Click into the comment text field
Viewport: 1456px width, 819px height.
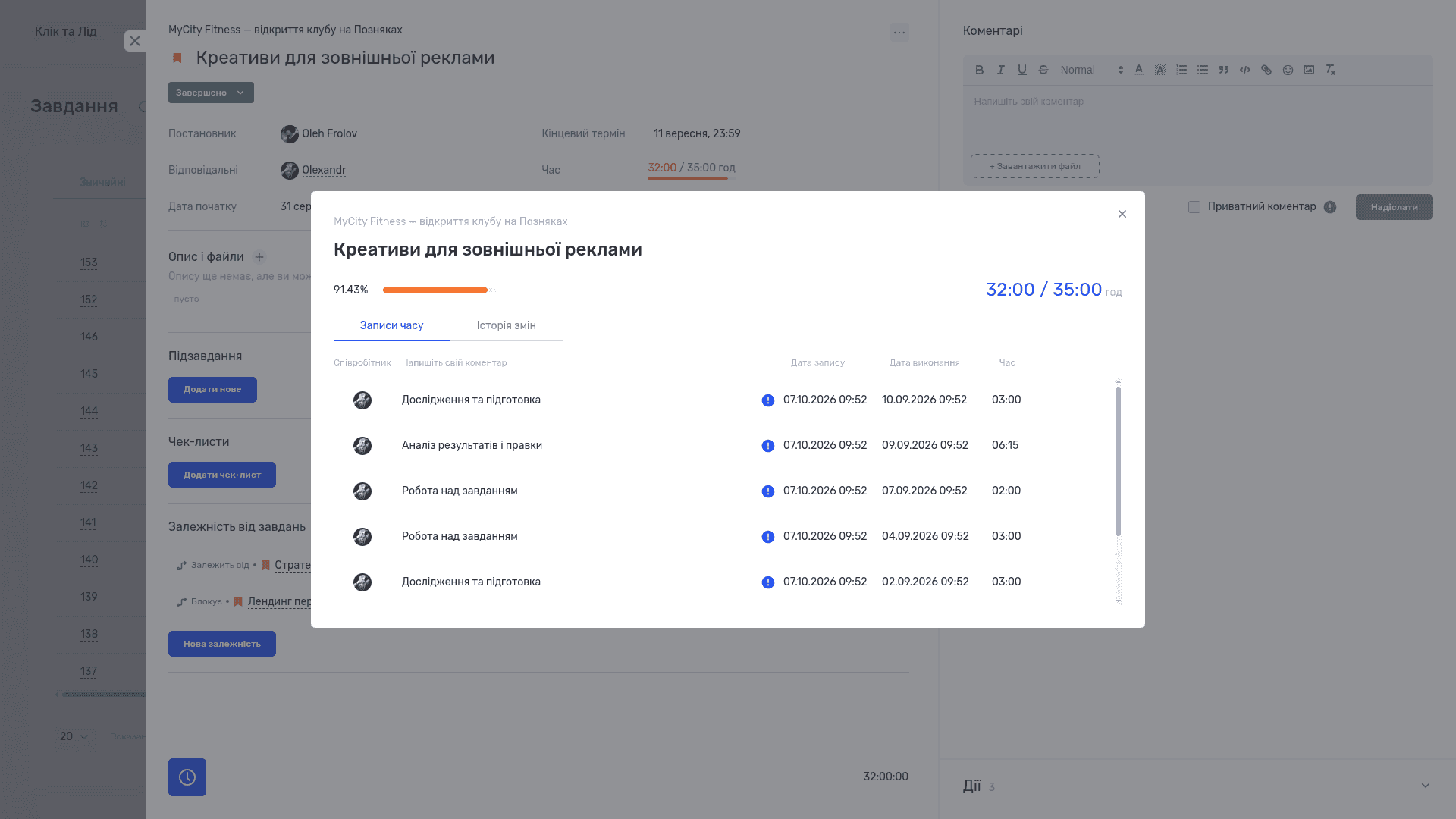pyautogui.click(x=1198, y=118)
